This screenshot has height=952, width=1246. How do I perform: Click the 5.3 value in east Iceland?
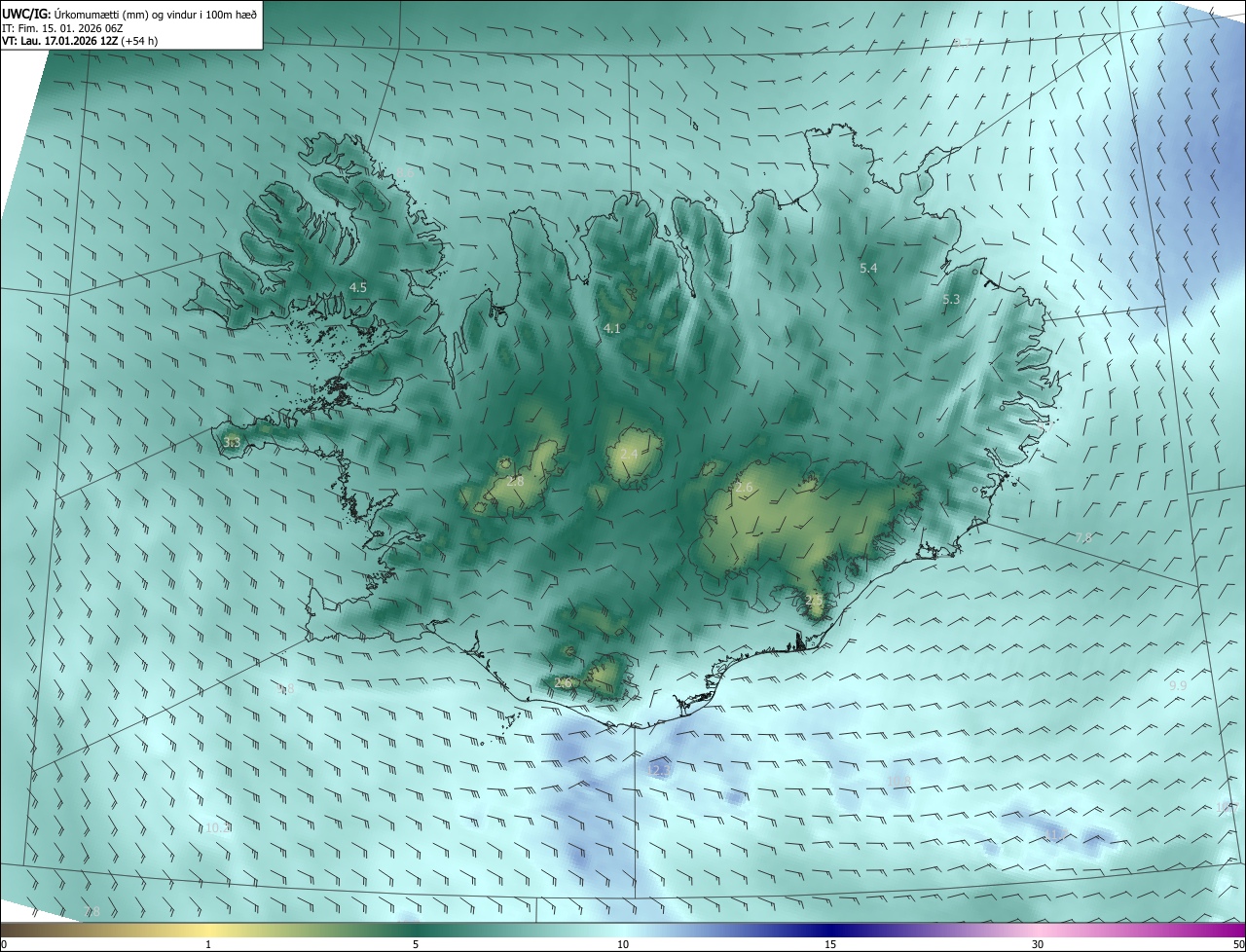point(951,300)
